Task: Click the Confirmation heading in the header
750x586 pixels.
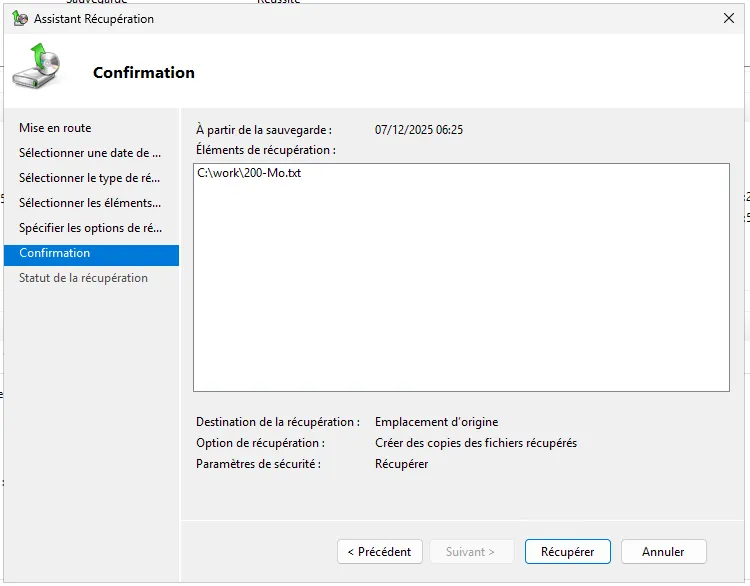Action: [x=143, y=73]
